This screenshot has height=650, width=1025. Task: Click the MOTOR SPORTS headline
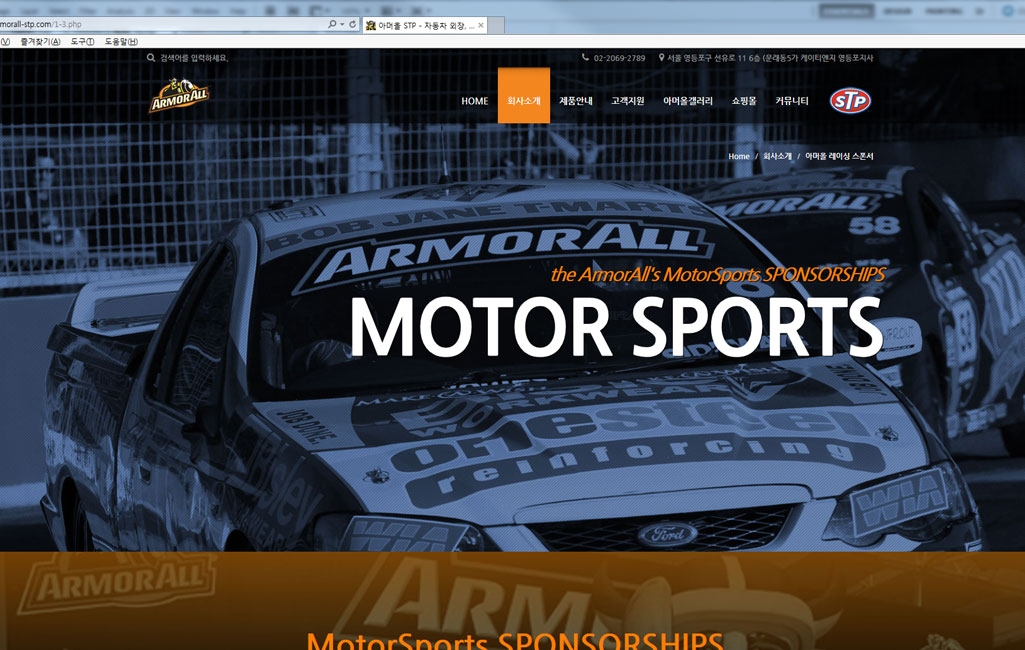point(616,326)
